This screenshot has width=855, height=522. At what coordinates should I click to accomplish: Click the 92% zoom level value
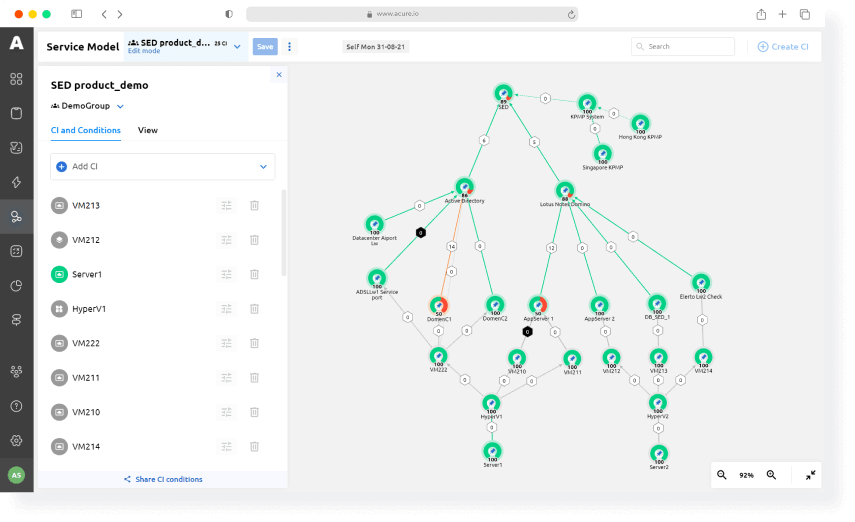(x=746, y=476)
